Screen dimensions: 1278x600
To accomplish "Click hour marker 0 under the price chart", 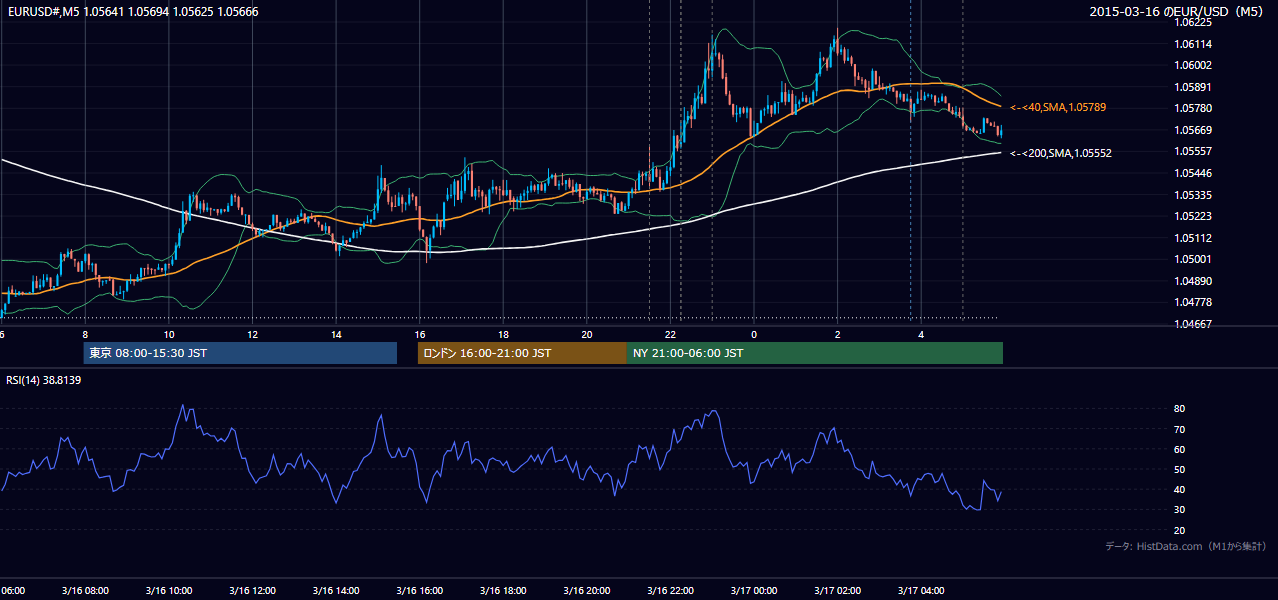I will 754,334.
